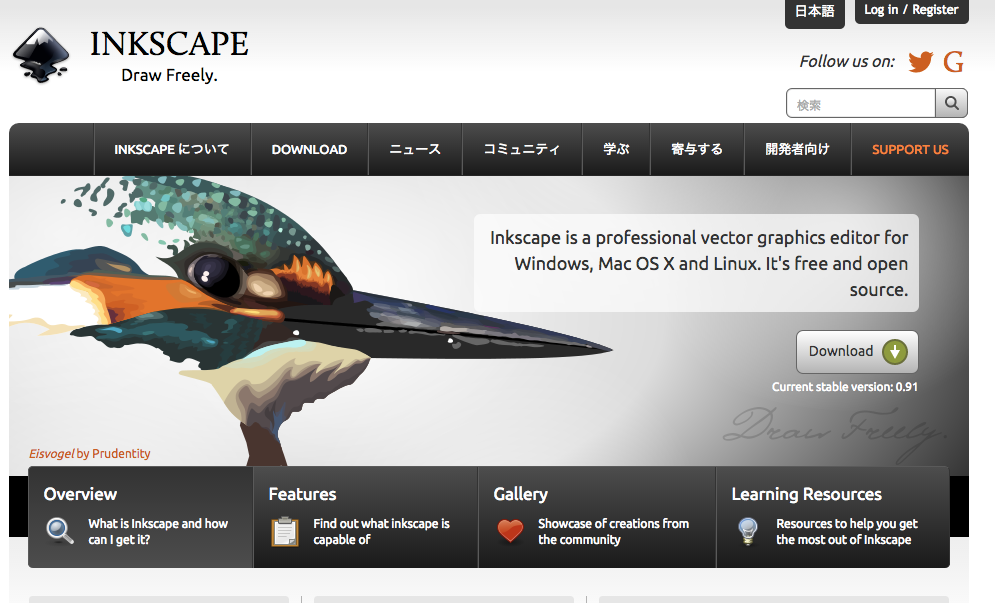
Task: Open the Prudentity author link
Action: pos(121,454)
